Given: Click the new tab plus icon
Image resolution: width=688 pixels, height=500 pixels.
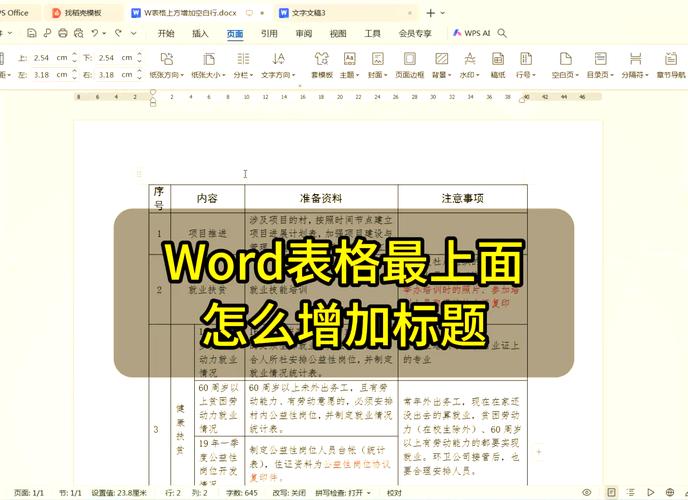Looking at the screenshot, I should [430, 13].
